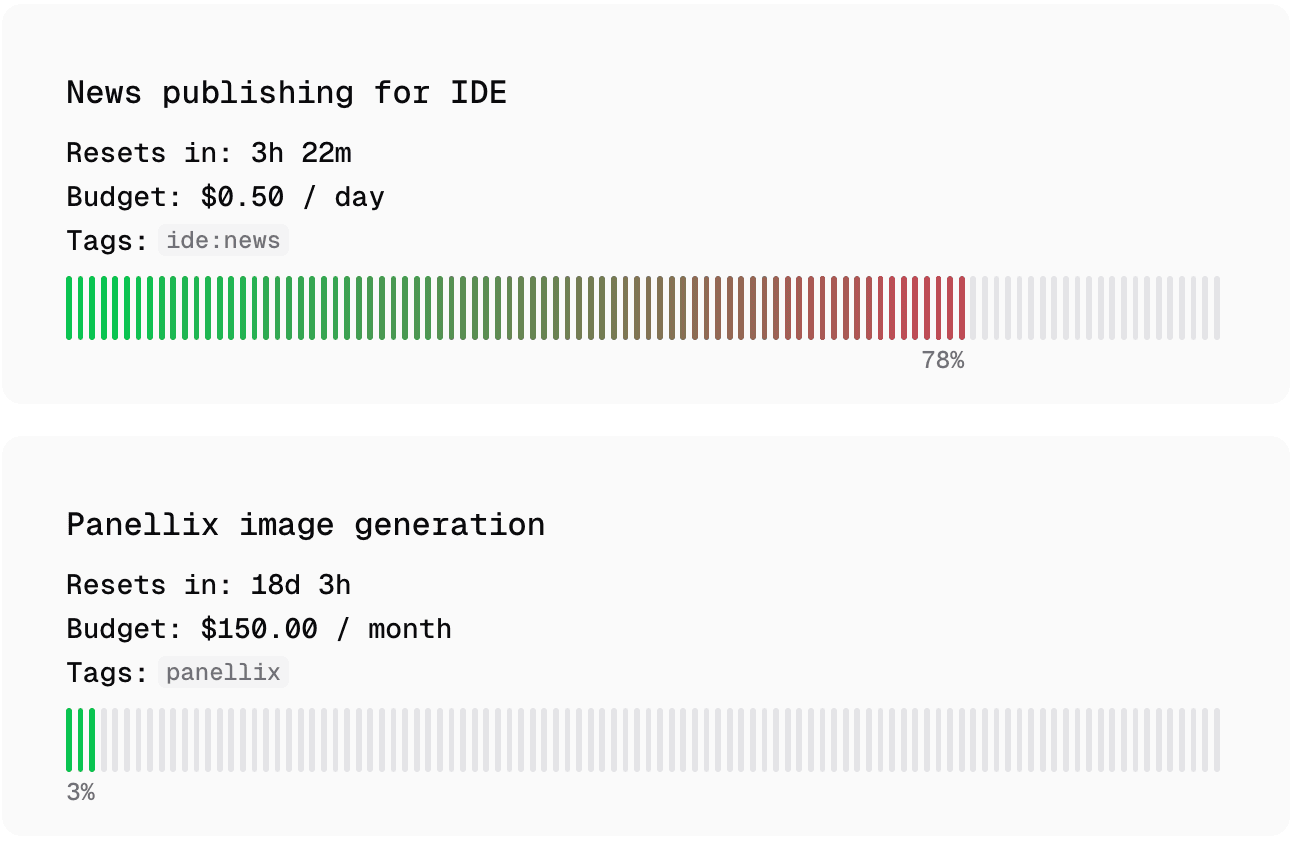1294x842 pixels.
Task: Open the News publishing for IDE title
Action: [x=286, y=93]
